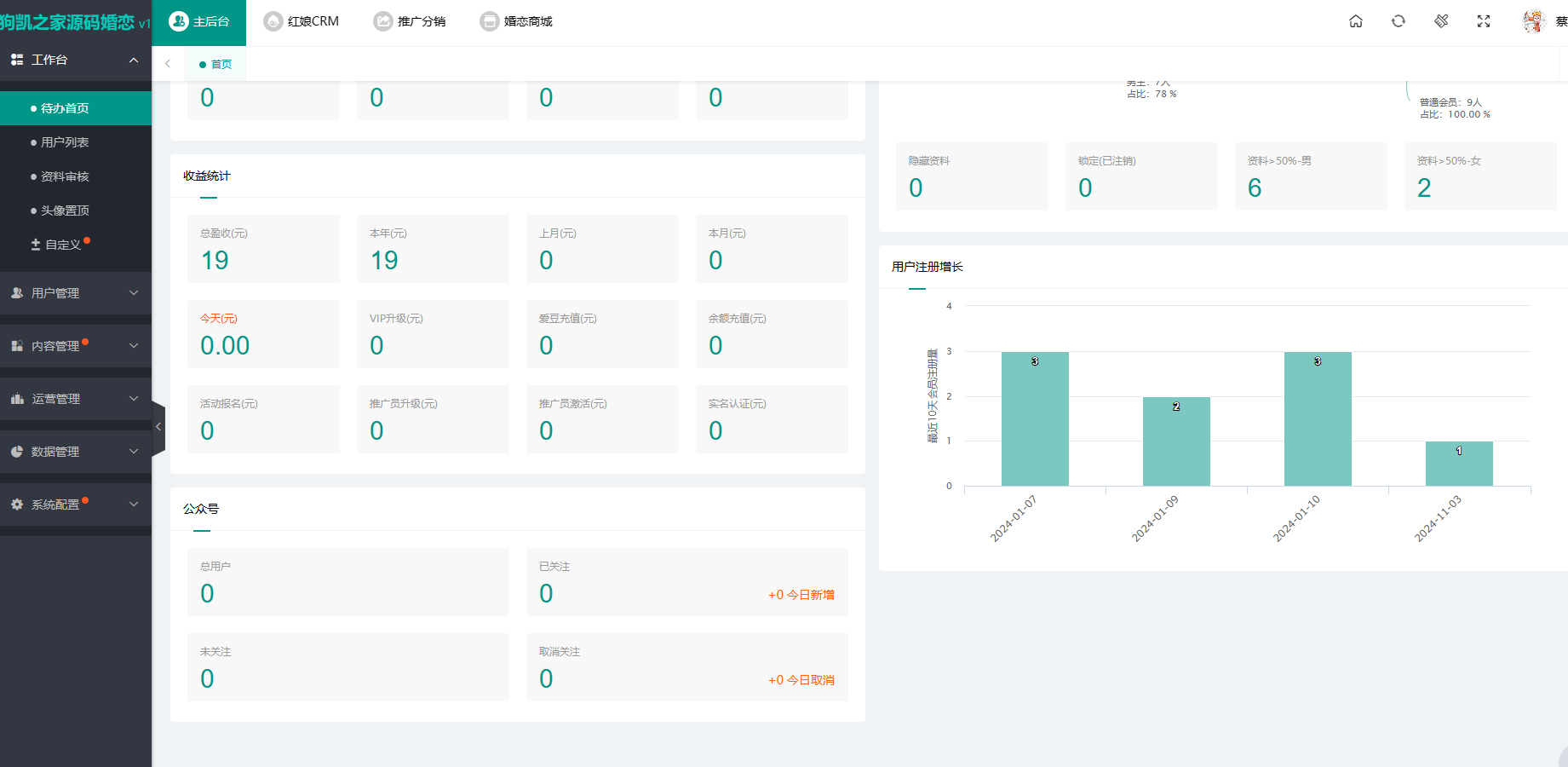This screenshot has width=1568, height=767.
Task: Click the 2024-01-09 bar in registration chart
Action: (x=1176, y=441)
